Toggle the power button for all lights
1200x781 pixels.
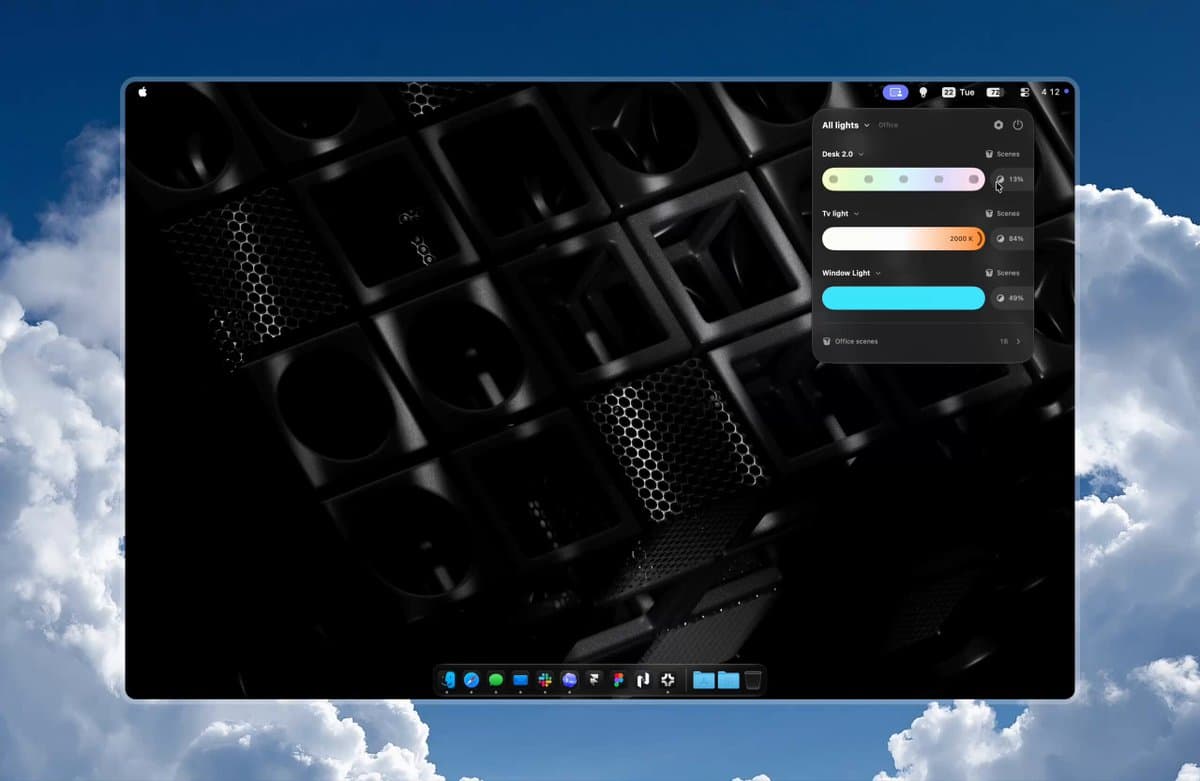(x=1018, y=125)
